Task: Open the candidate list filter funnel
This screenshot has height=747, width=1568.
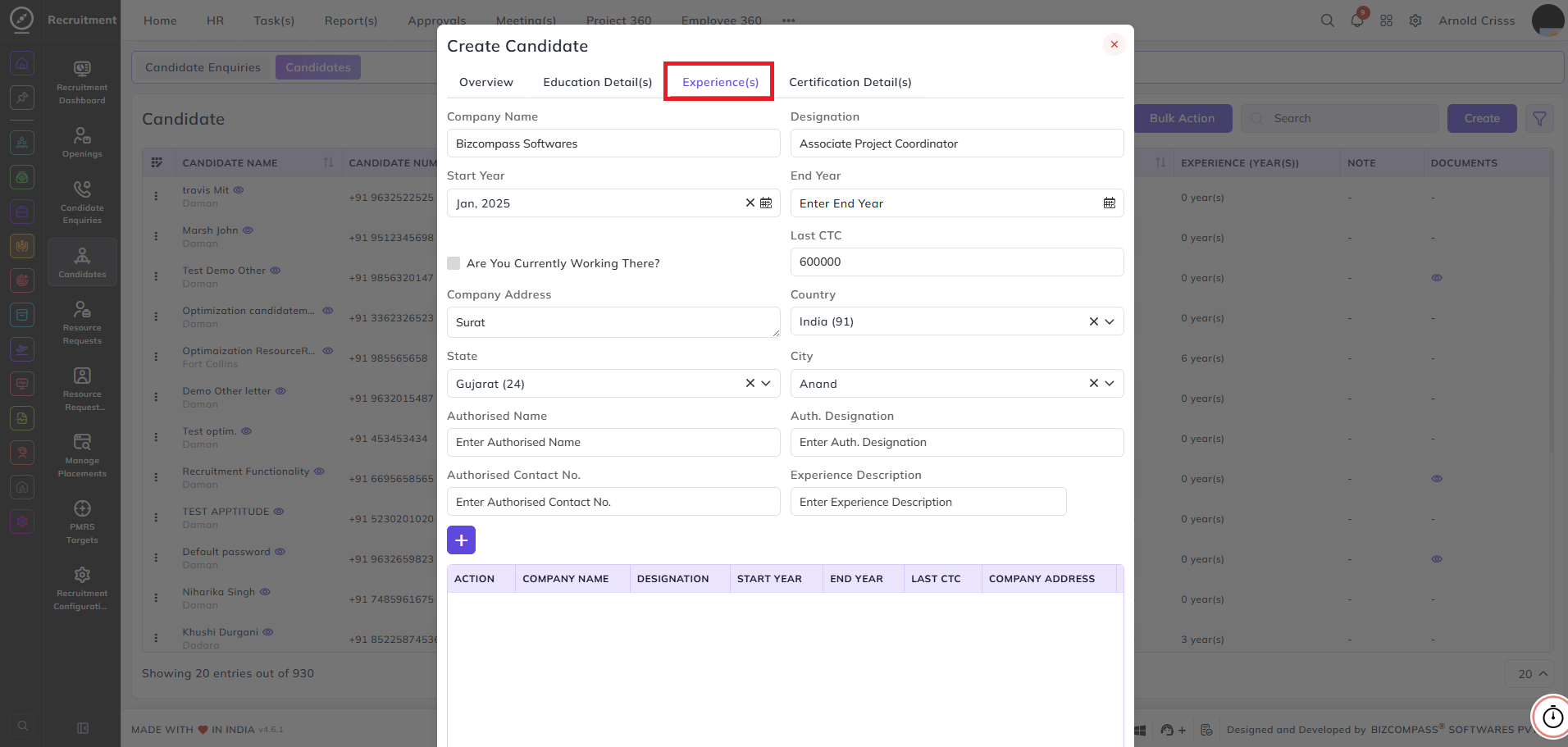Action: tap(1539, 119)
